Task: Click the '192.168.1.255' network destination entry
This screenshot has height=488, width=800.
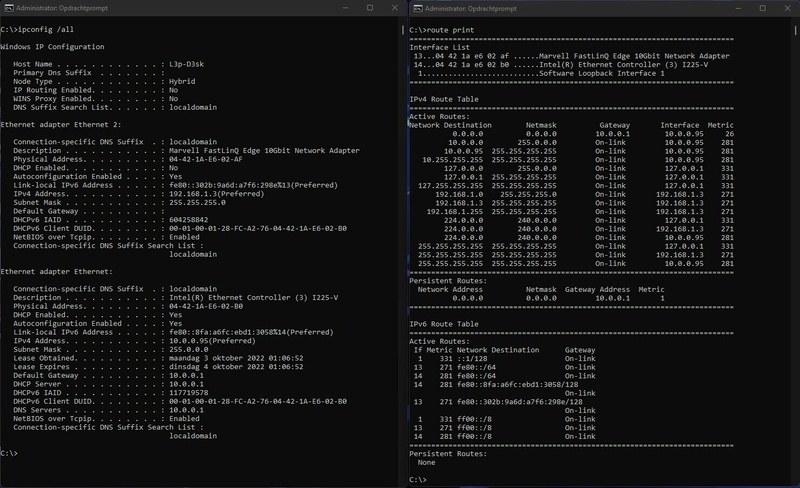Action: [455, 212]
